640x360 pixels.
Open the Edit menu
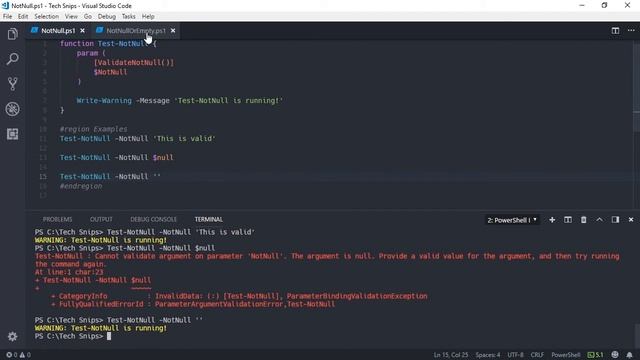pyautogui.click(x=23, y=16)
